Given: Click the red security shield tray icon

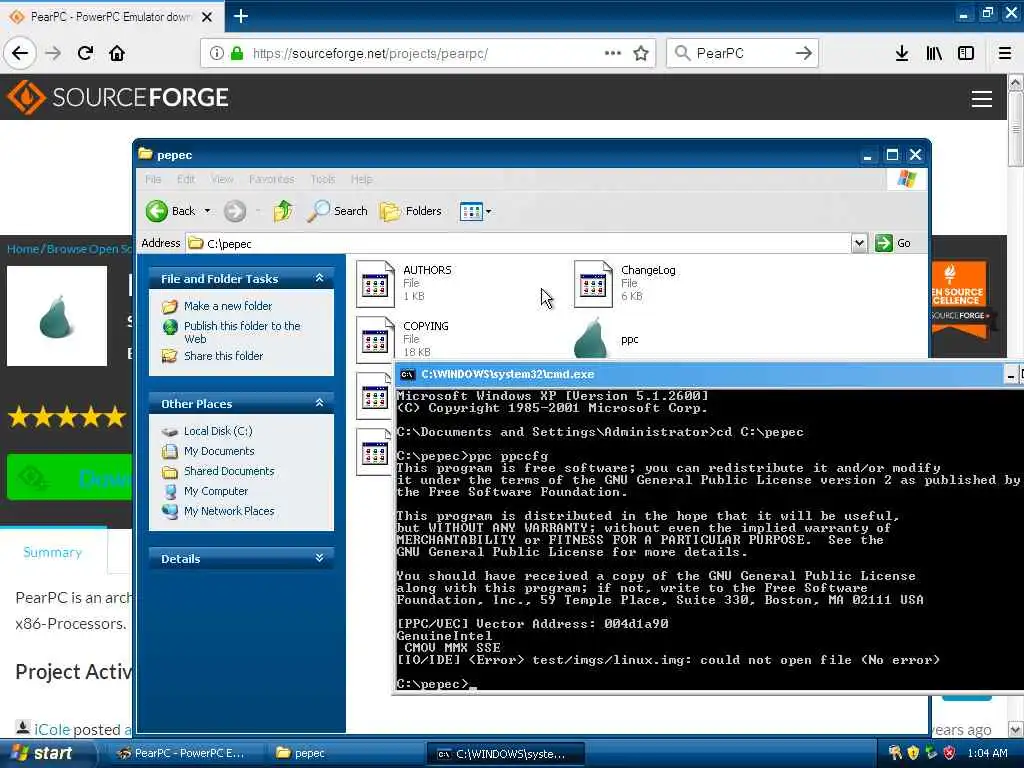Looking at the screenshot, I should (x=949, y=753).
